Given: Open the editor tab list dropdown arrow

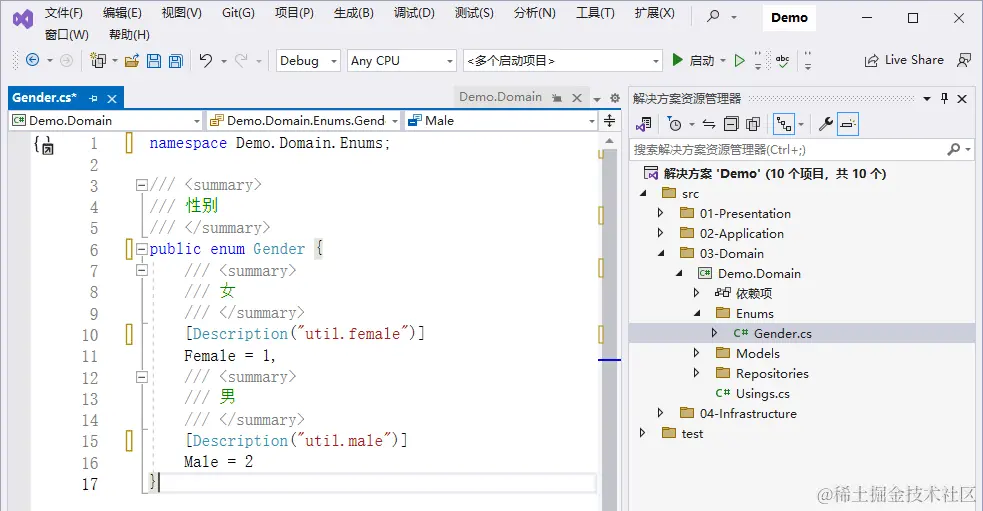Looking at the screenshot, I should pos(597,98).
